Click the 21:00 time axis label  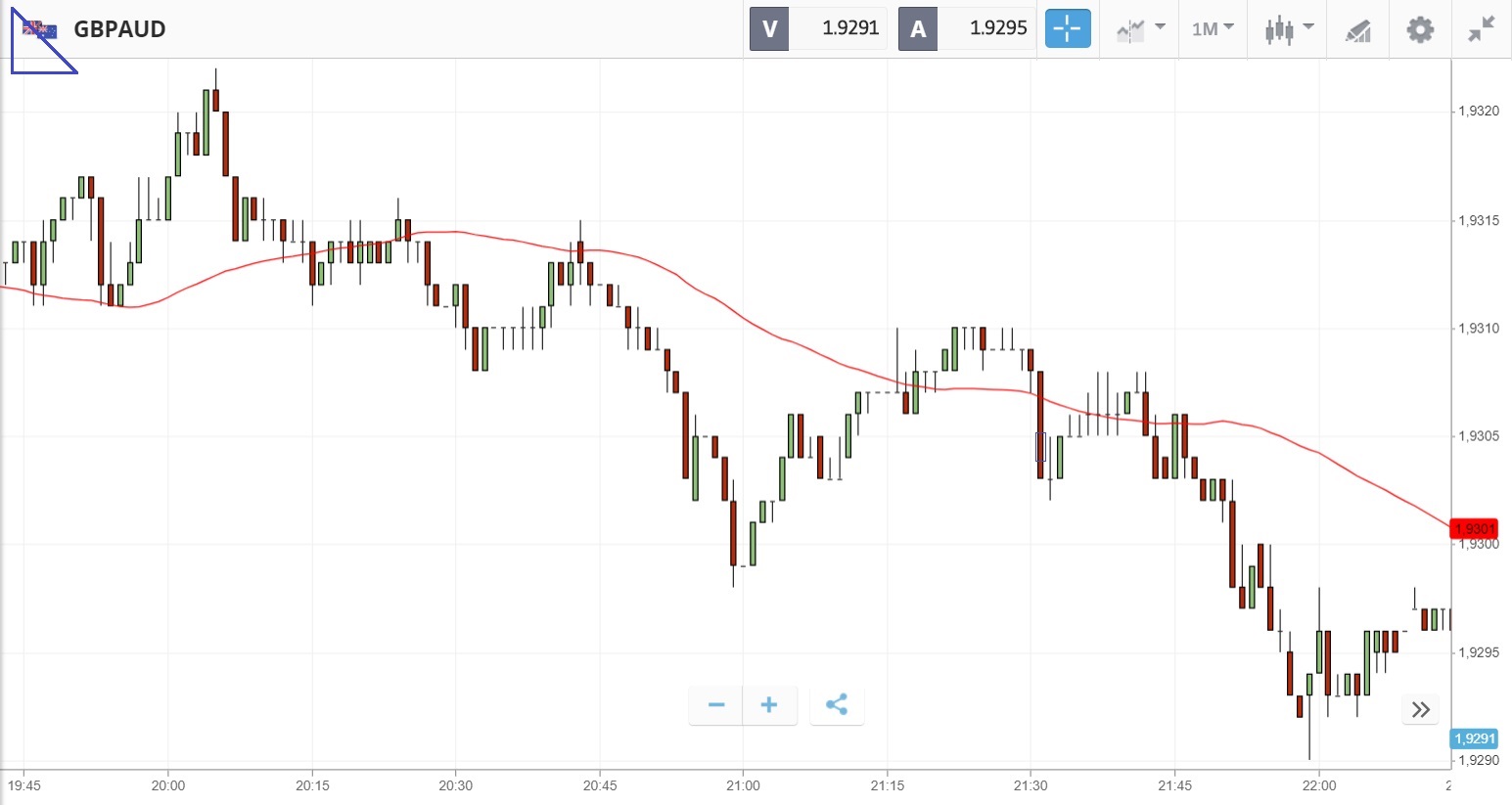coord(743,785)
